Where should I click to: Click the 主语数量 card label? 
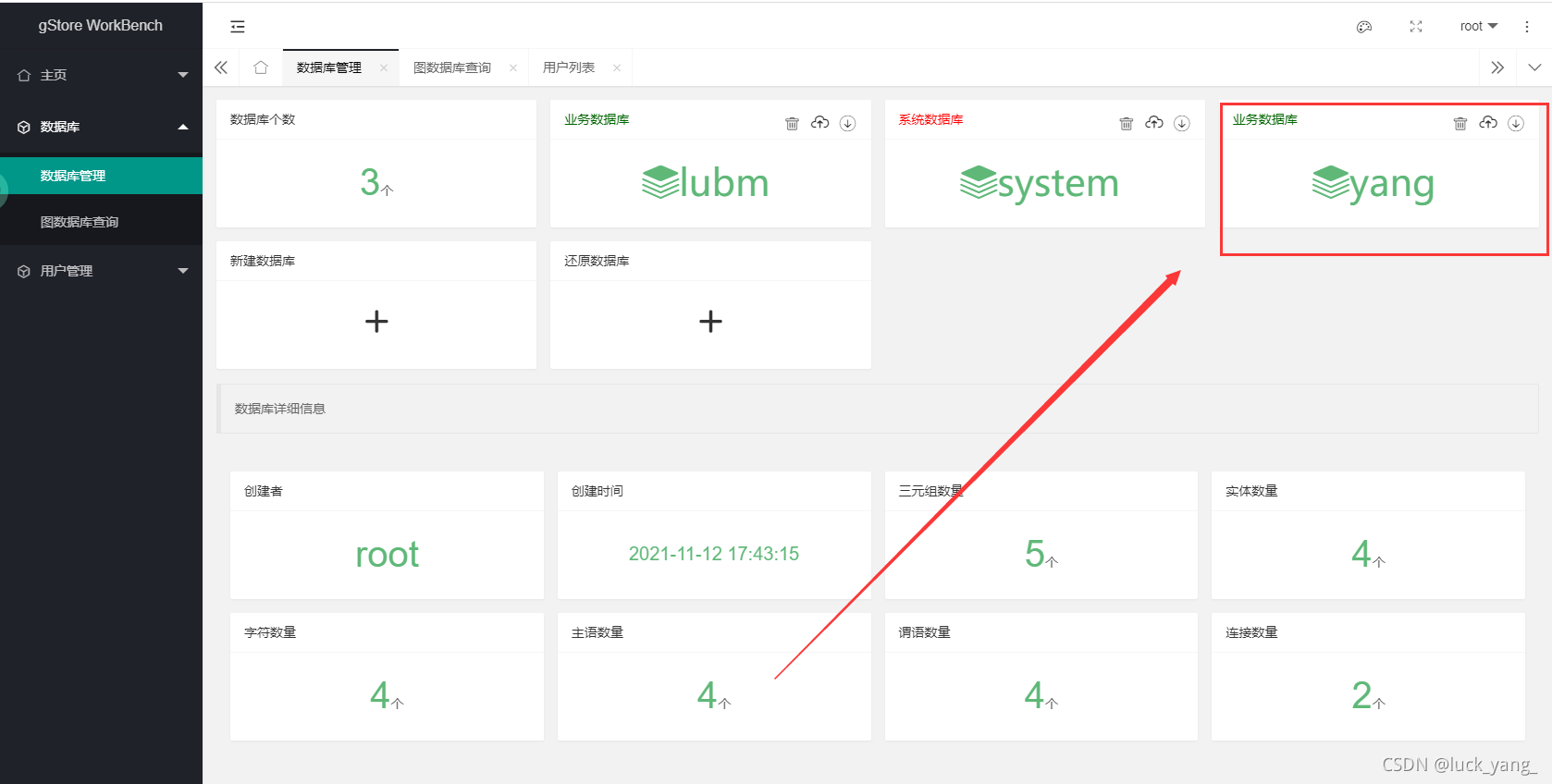(597, 632)
